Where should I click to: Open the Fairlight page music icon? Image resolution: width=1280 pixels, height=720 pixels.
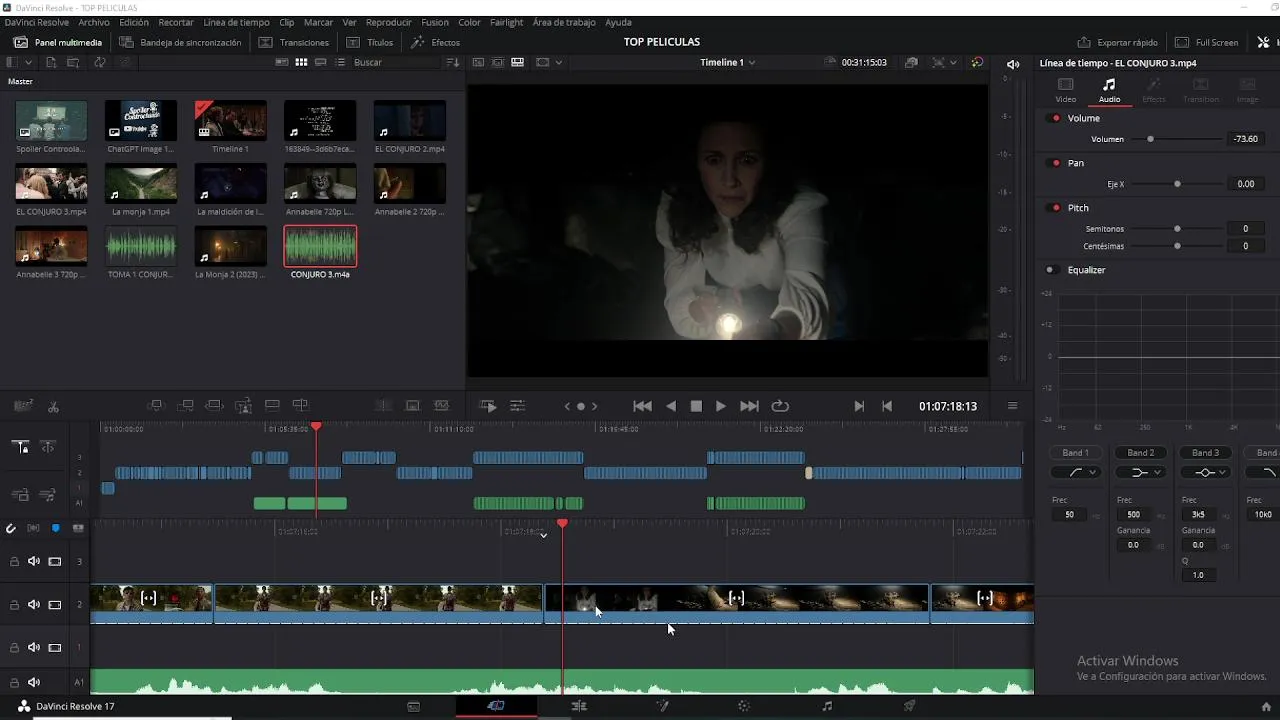click(827, 706)
